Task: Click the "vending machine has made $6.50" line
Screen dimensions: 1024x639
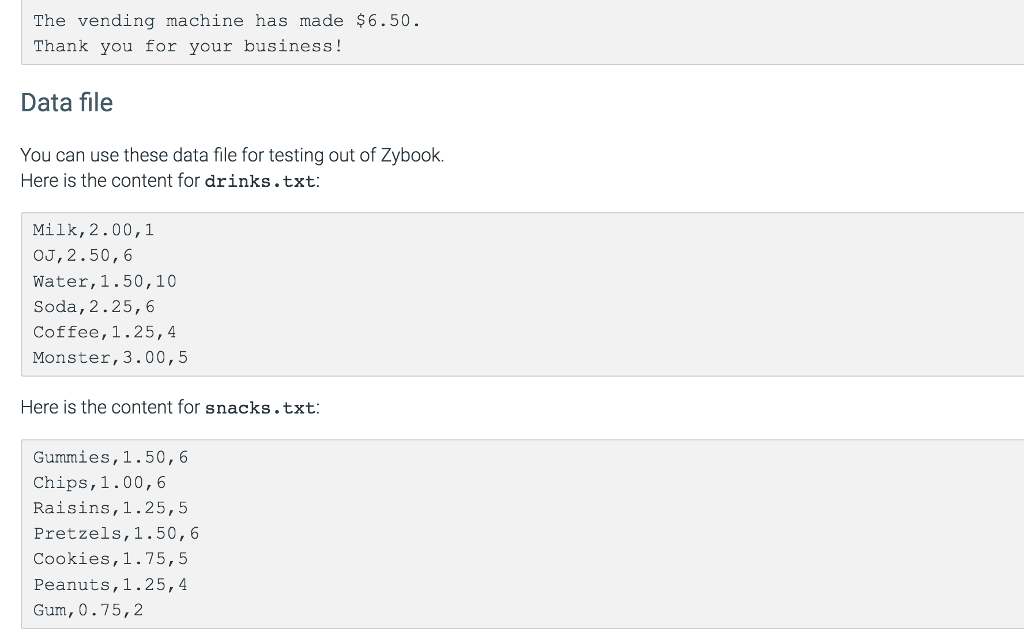Action: [x=227, y=21]
